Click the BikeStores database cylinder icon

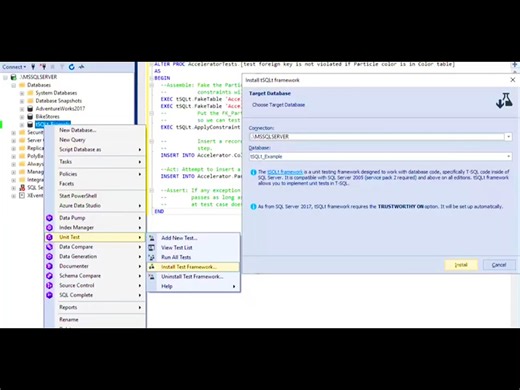coord(30,117)
